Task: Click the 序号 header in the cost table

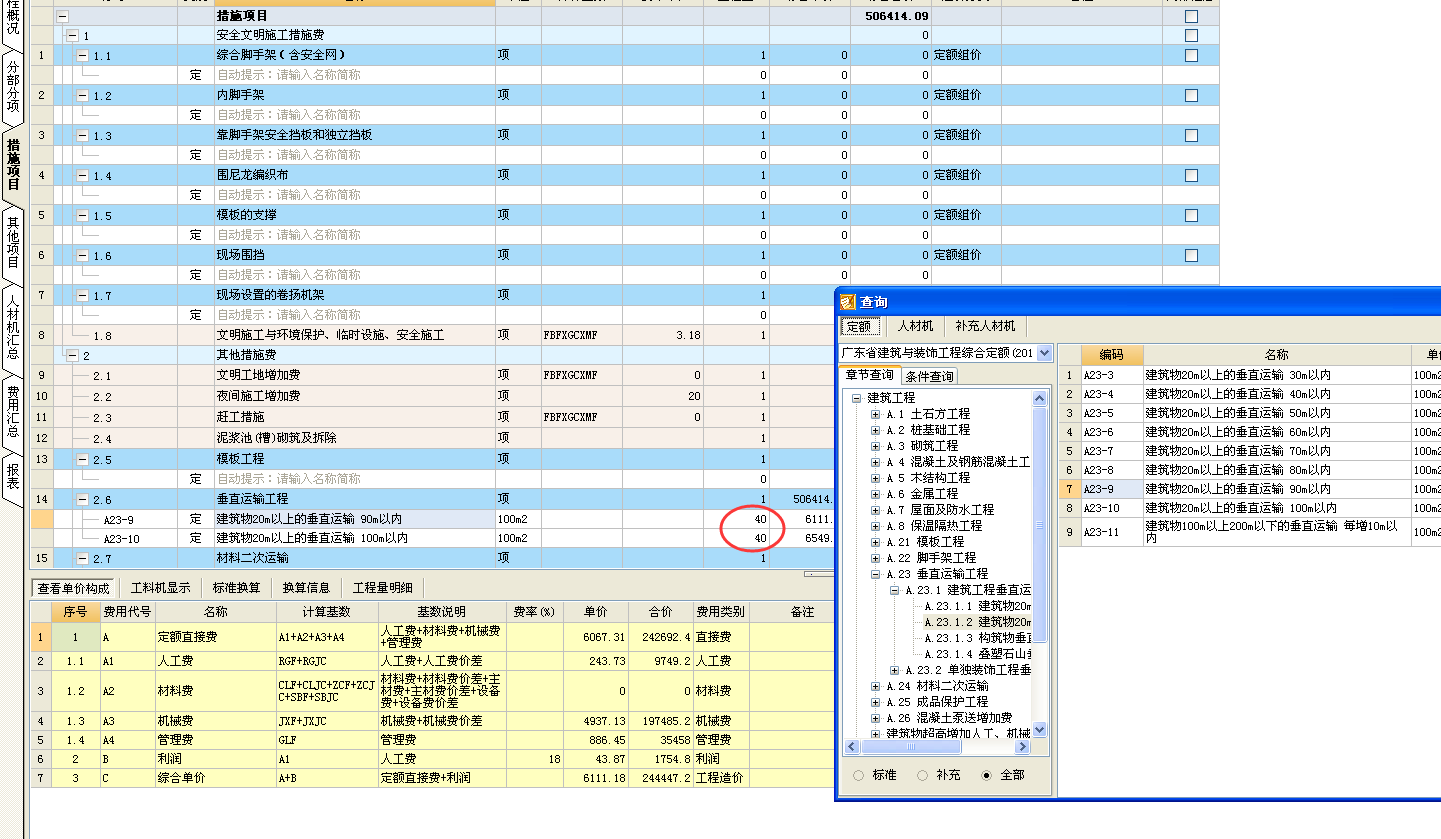Action: coord(76,611)
